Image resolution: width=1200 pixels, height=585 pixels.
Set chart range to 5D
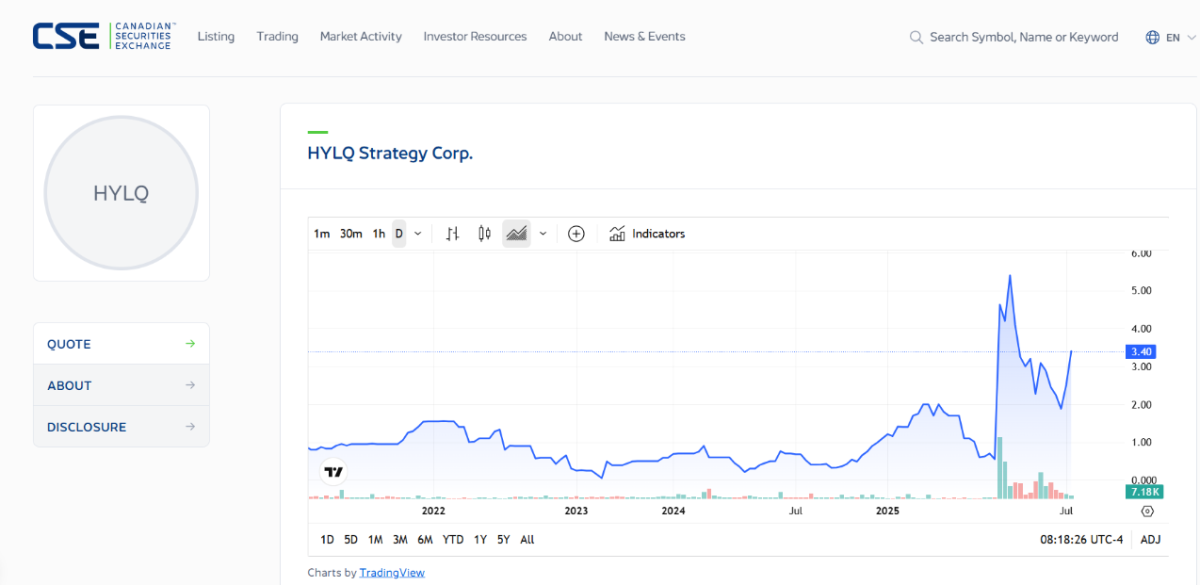coord(351,540)
